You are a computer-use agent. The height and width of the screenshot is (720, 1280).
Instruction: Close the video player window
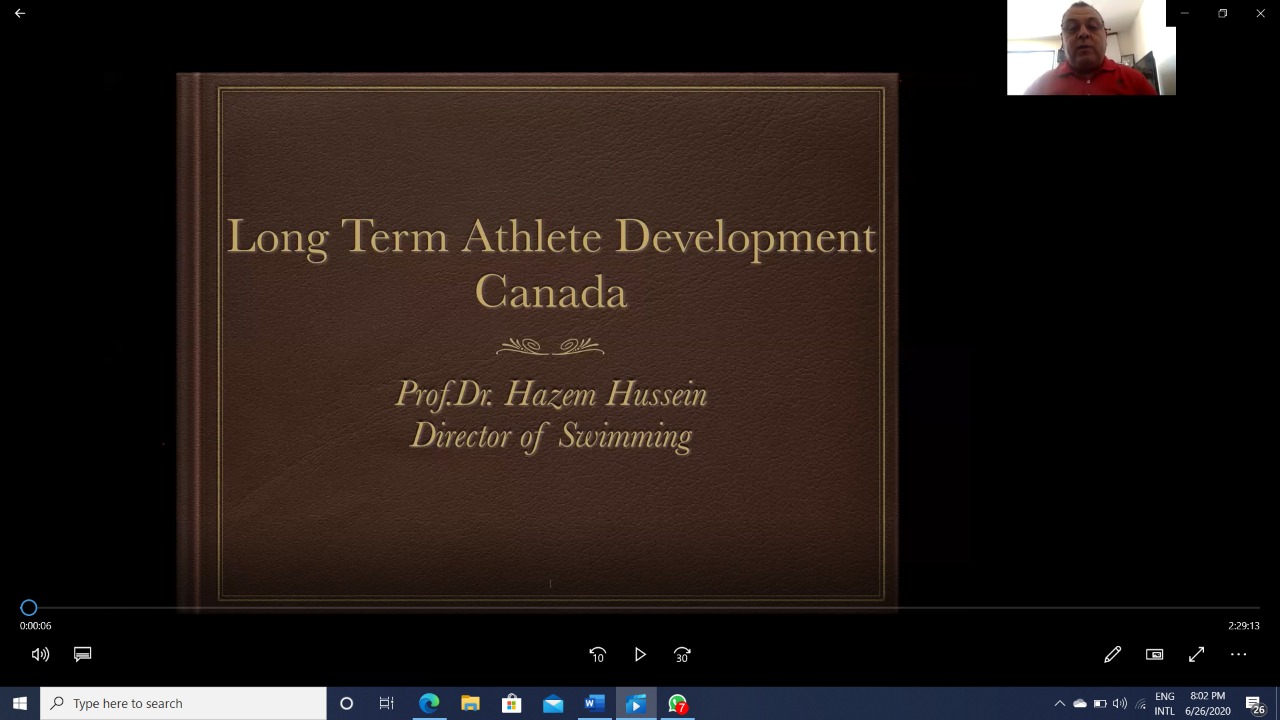[1260, 13]
